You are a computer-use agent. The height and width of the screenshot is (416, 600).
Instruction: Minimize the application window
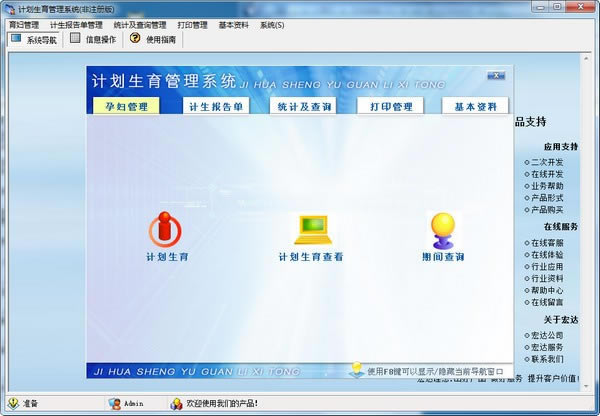click(x=540, y=7)
